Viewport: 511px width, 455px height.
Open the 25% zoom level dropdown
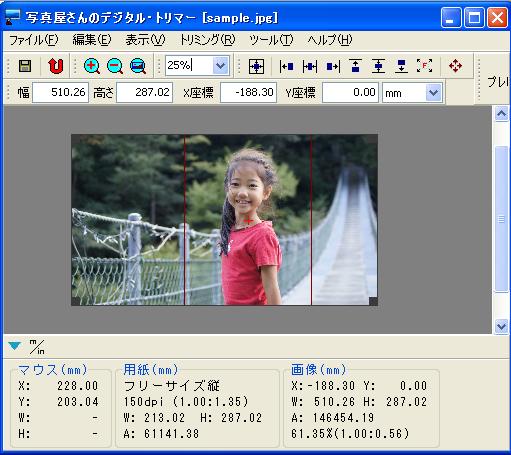coord(220,65)
